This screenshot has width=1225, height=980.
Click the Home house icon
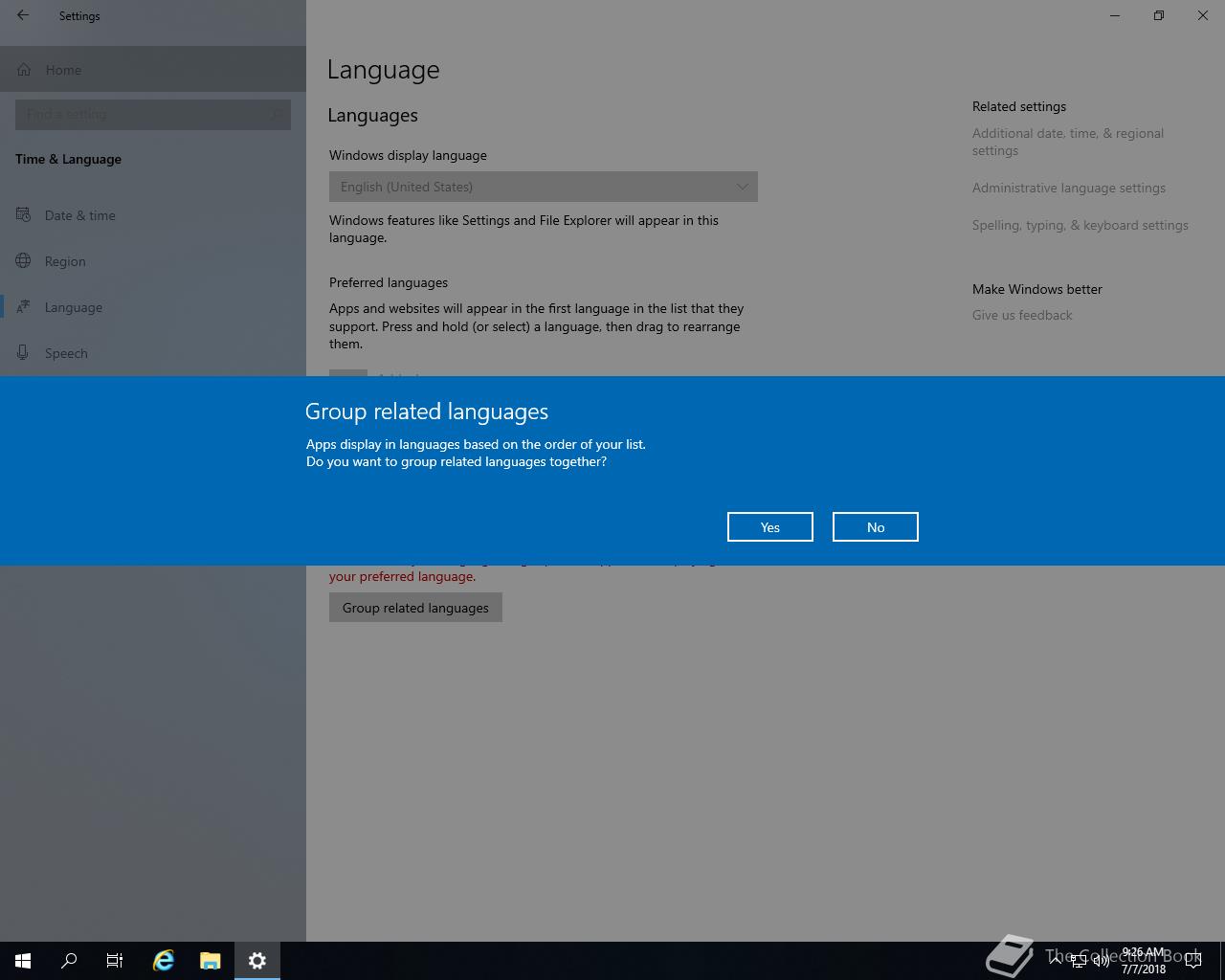click(24, 70)
